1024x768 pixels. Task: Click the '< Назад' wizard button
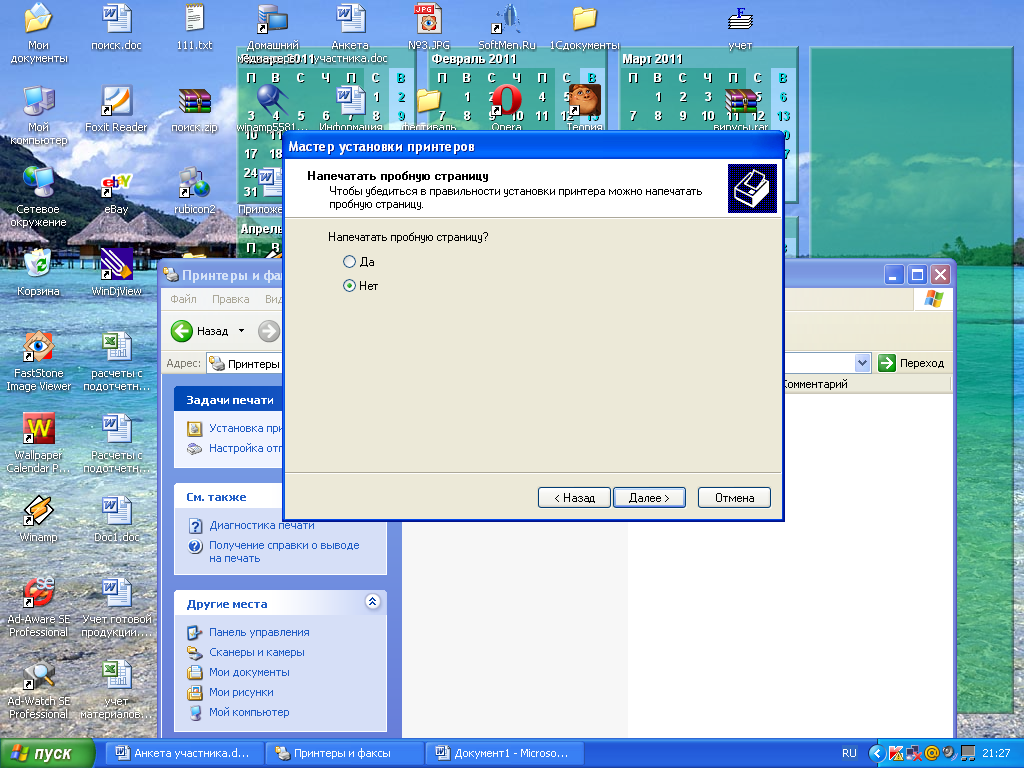pos(574,498)
